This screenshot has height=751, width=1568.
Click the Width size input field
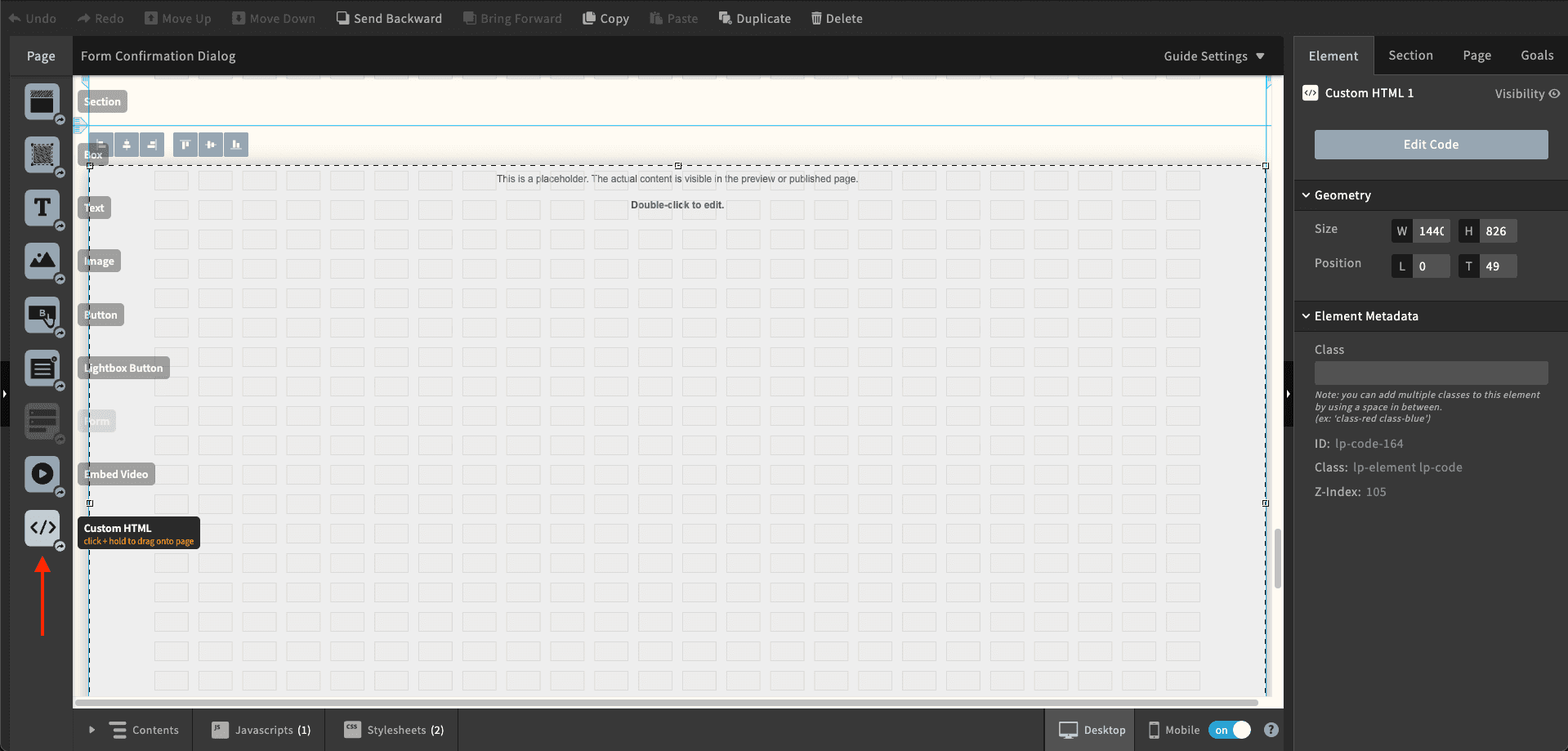click(x=1431, y=231)
